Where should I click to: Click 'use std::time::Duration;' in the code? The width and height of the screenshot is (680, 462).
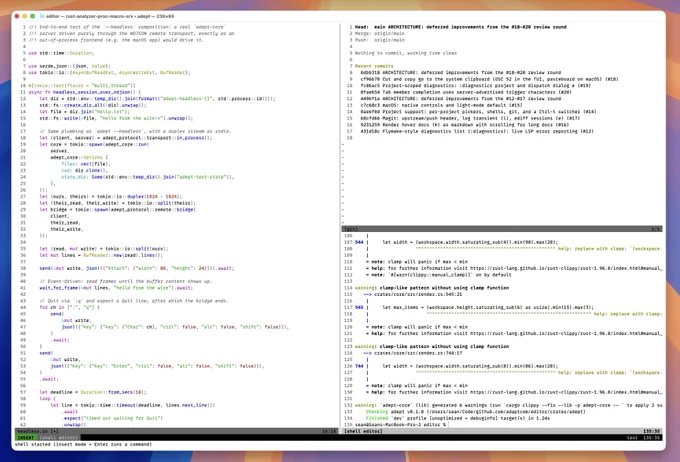(61, 53)
